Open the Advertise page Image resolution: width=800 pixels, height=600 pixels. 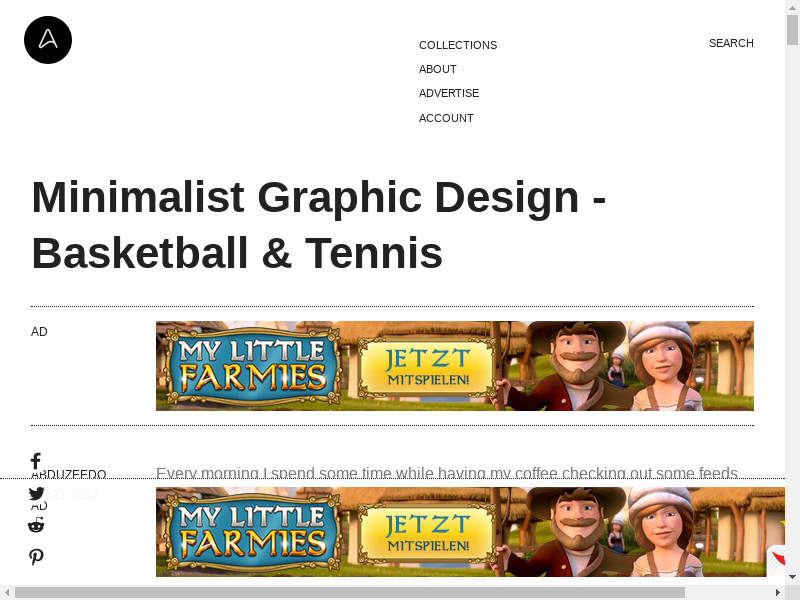[448, 93]
